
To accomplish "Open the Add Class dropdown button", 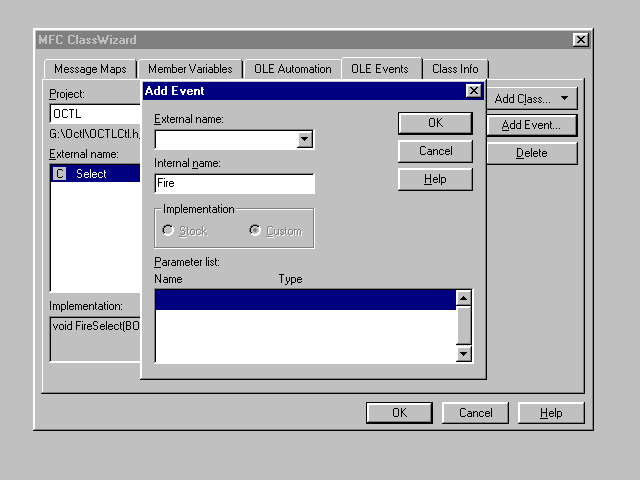I will click(x=532, y=99).
